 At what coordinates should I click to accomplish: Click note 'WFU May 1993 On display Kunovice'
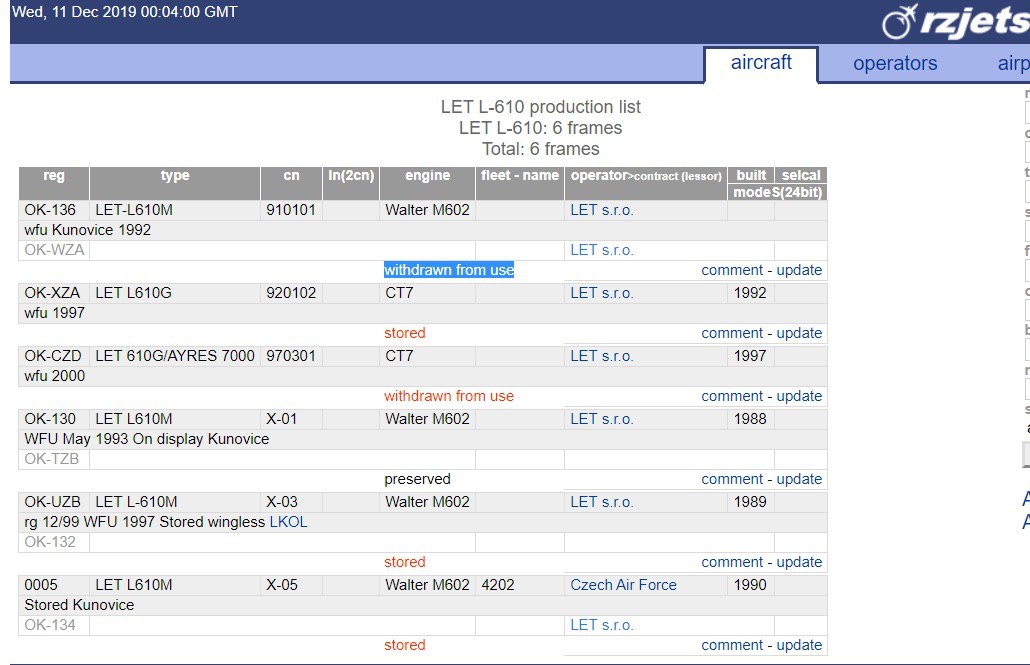pos(146,439)
